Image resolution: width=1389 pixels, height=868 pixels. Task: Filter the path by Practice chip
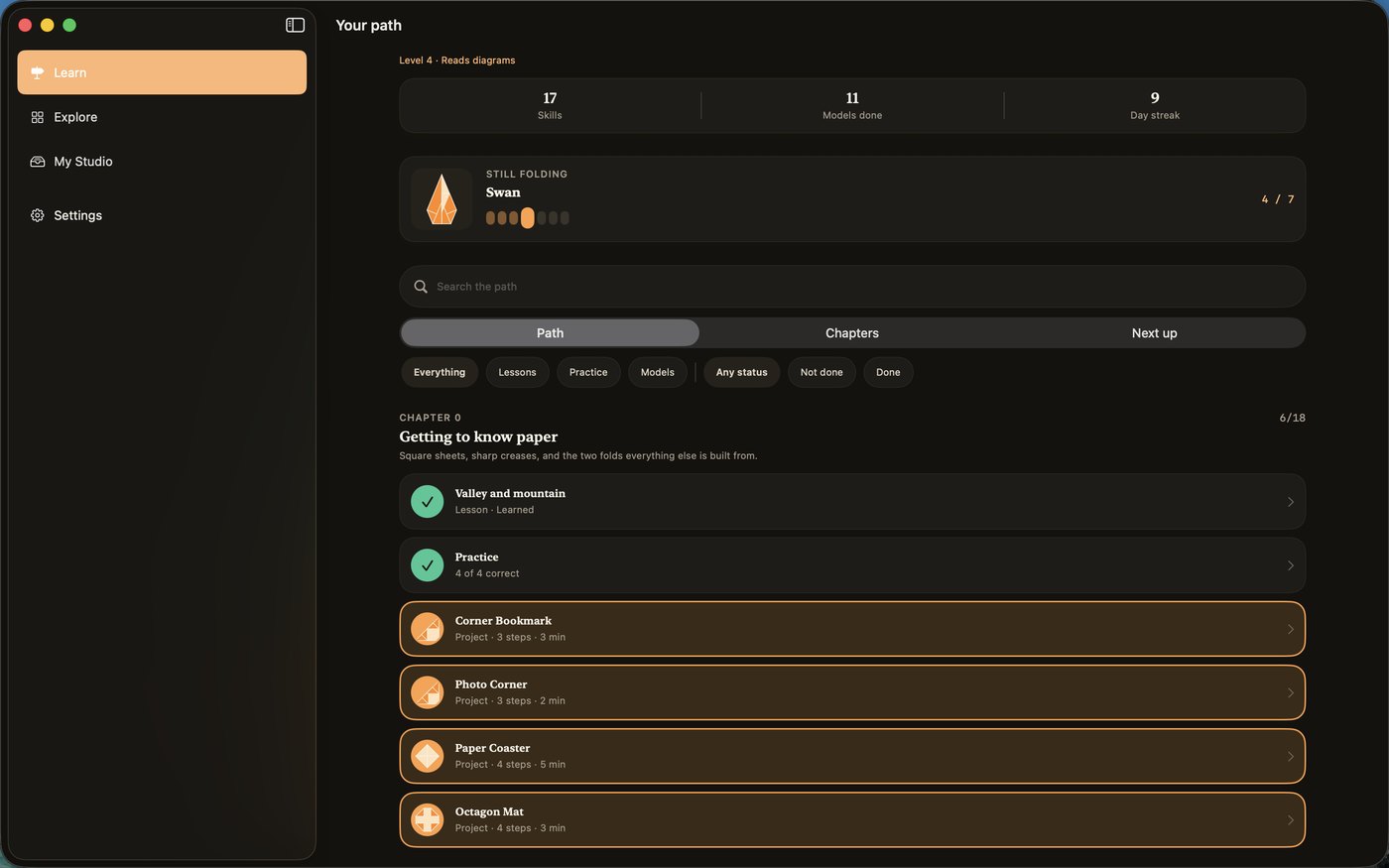(588, 372)
